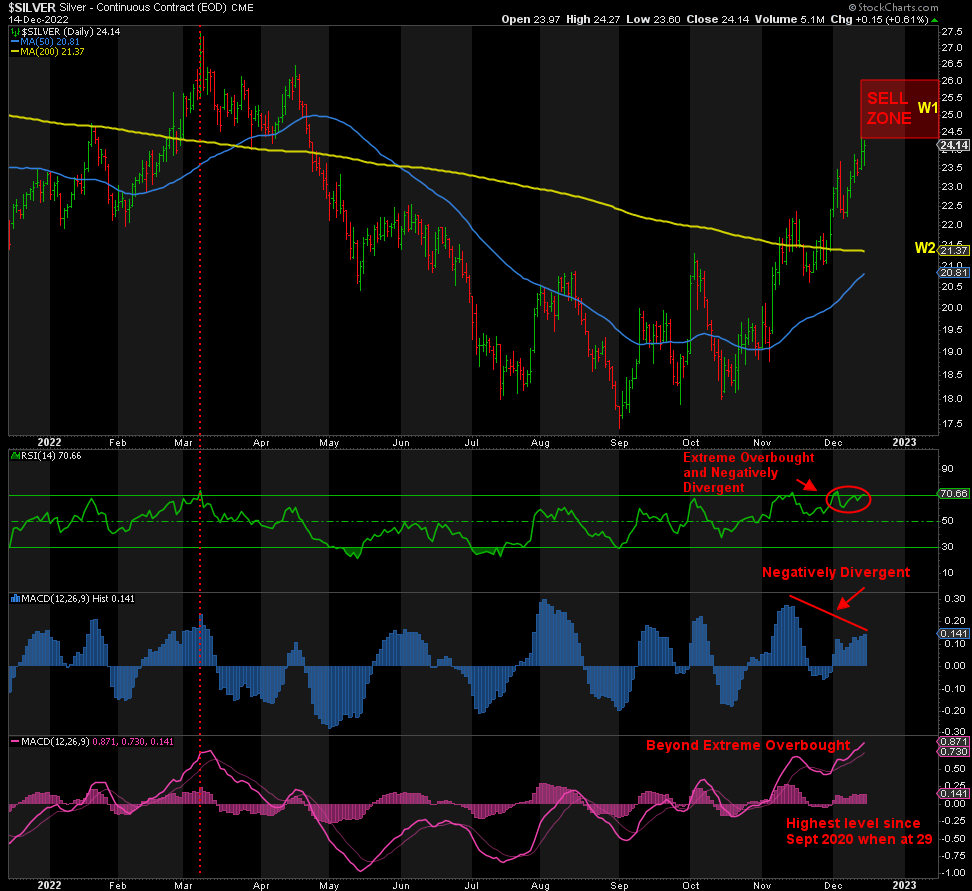Image resolution: width=972 pixels, height=891 pixels.
Task: Click 'Silver - Continuous Contract (EOD)' title text
Action: pyautogui.click(x=143, y=7)
